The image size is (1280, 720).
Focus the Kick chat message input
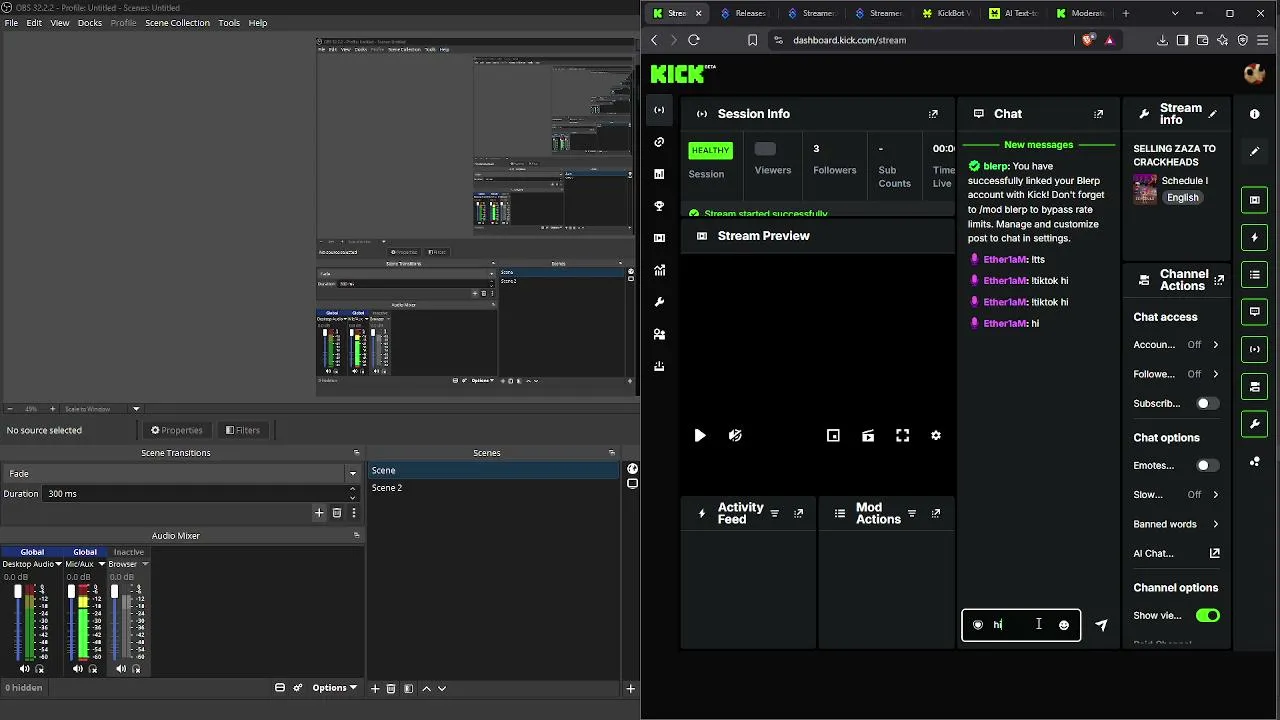[x=1021, y=625]
